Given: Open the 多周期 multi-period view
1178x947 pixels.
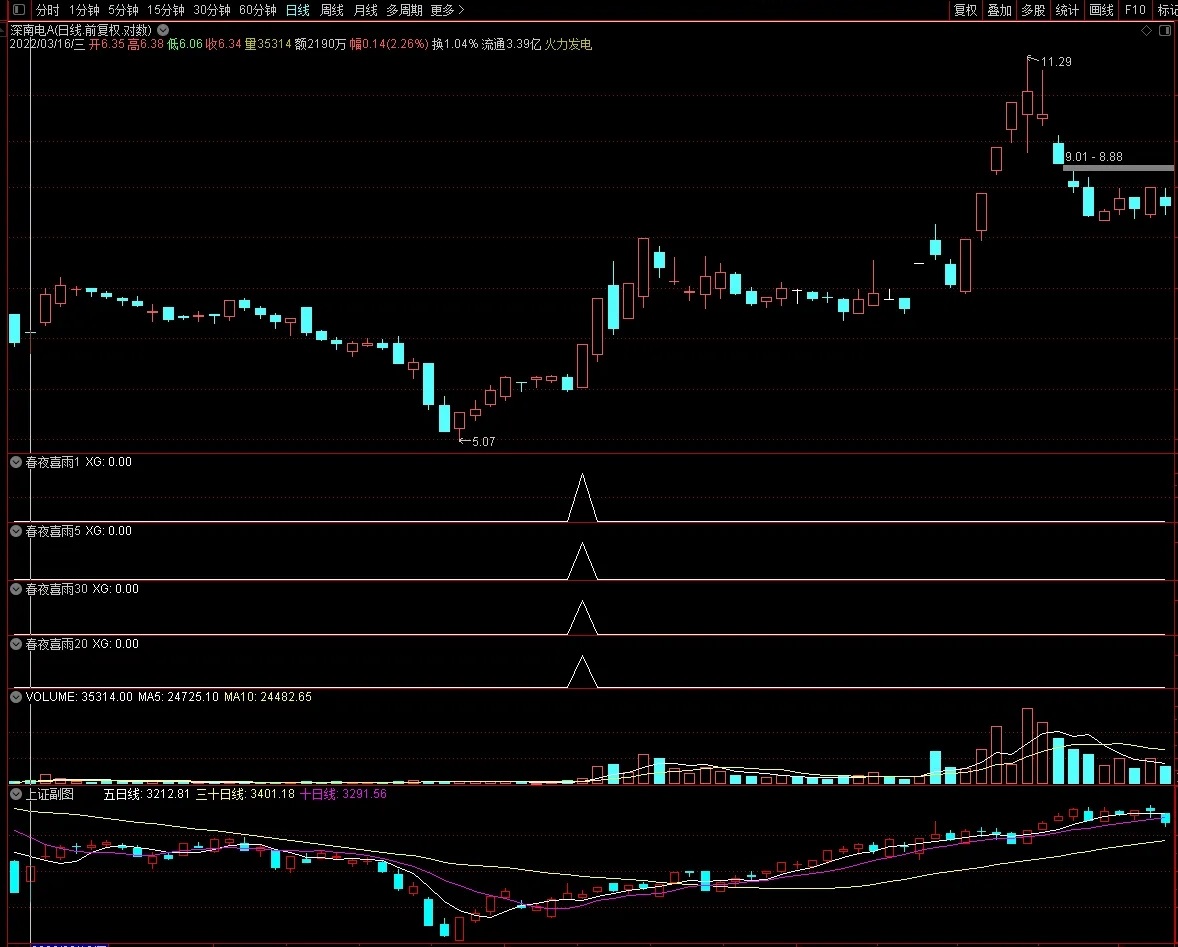Looking at the screenshot, I should coord(404,10).
